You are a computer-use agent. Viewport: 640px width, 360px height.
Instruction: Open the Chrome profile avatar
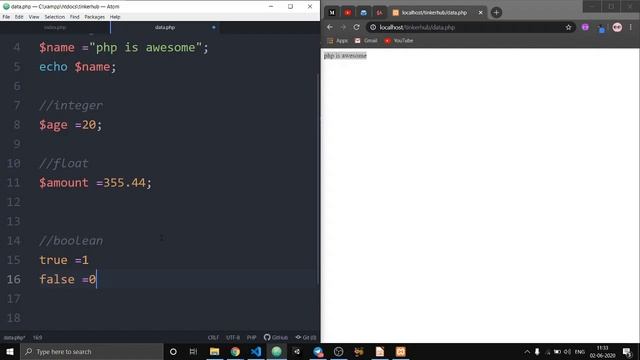(x=617, y=27)
